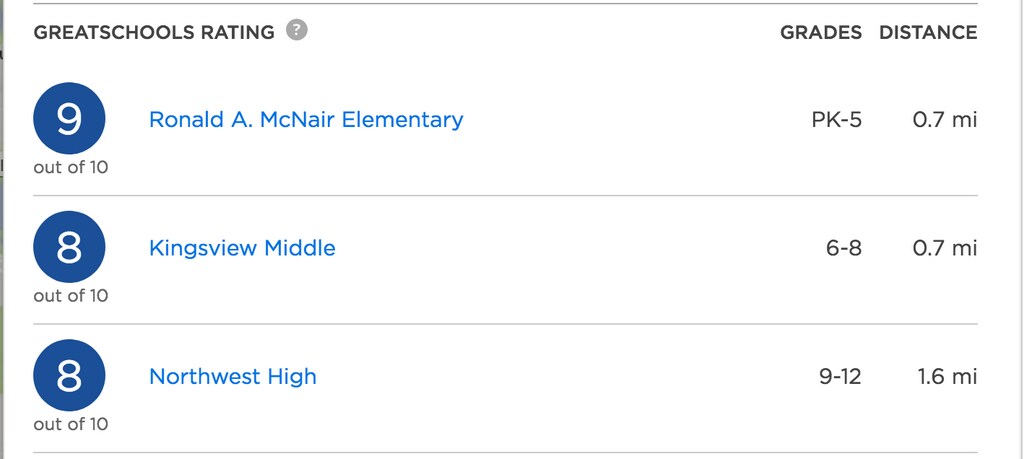1024x459 pixels.
Task: Open the Kingsview Middle school link
Action: click(242, 248)
